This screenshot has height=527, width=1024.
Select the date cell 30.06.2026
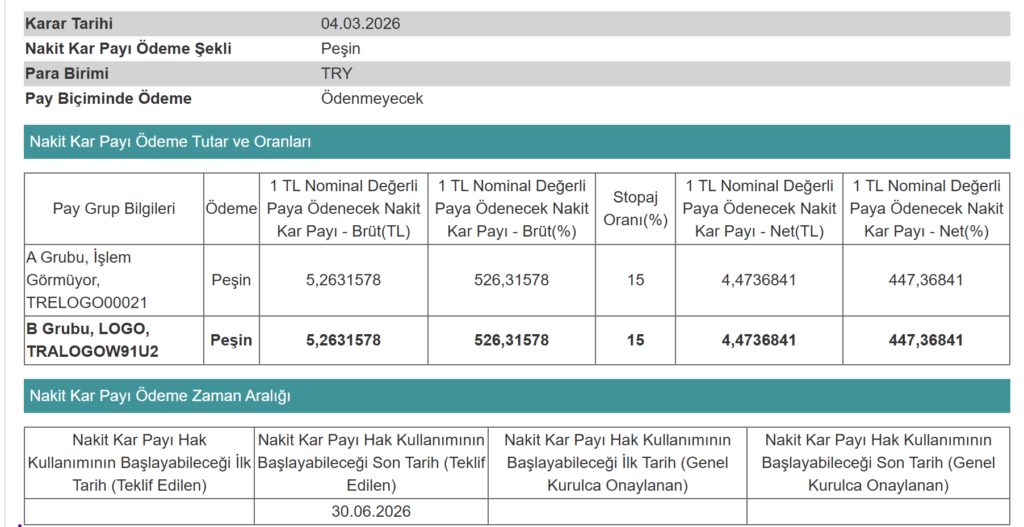(x=371, y=511)
